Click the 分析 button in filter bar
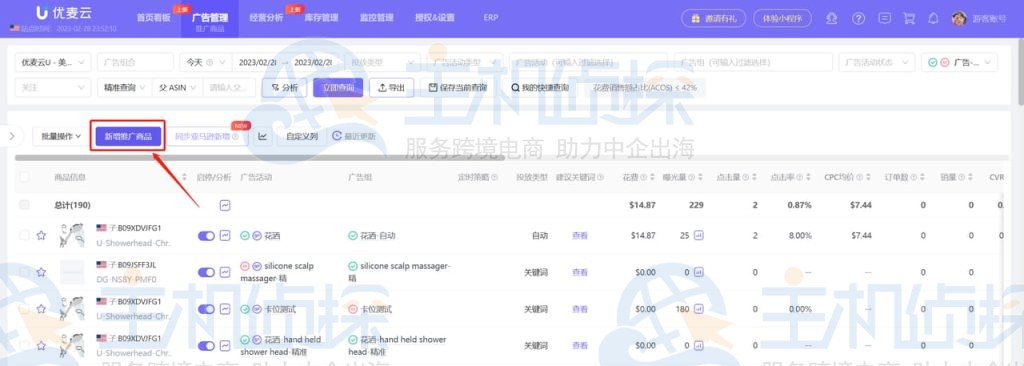This screenshot has height=366, width=1024. coord(285,88)
